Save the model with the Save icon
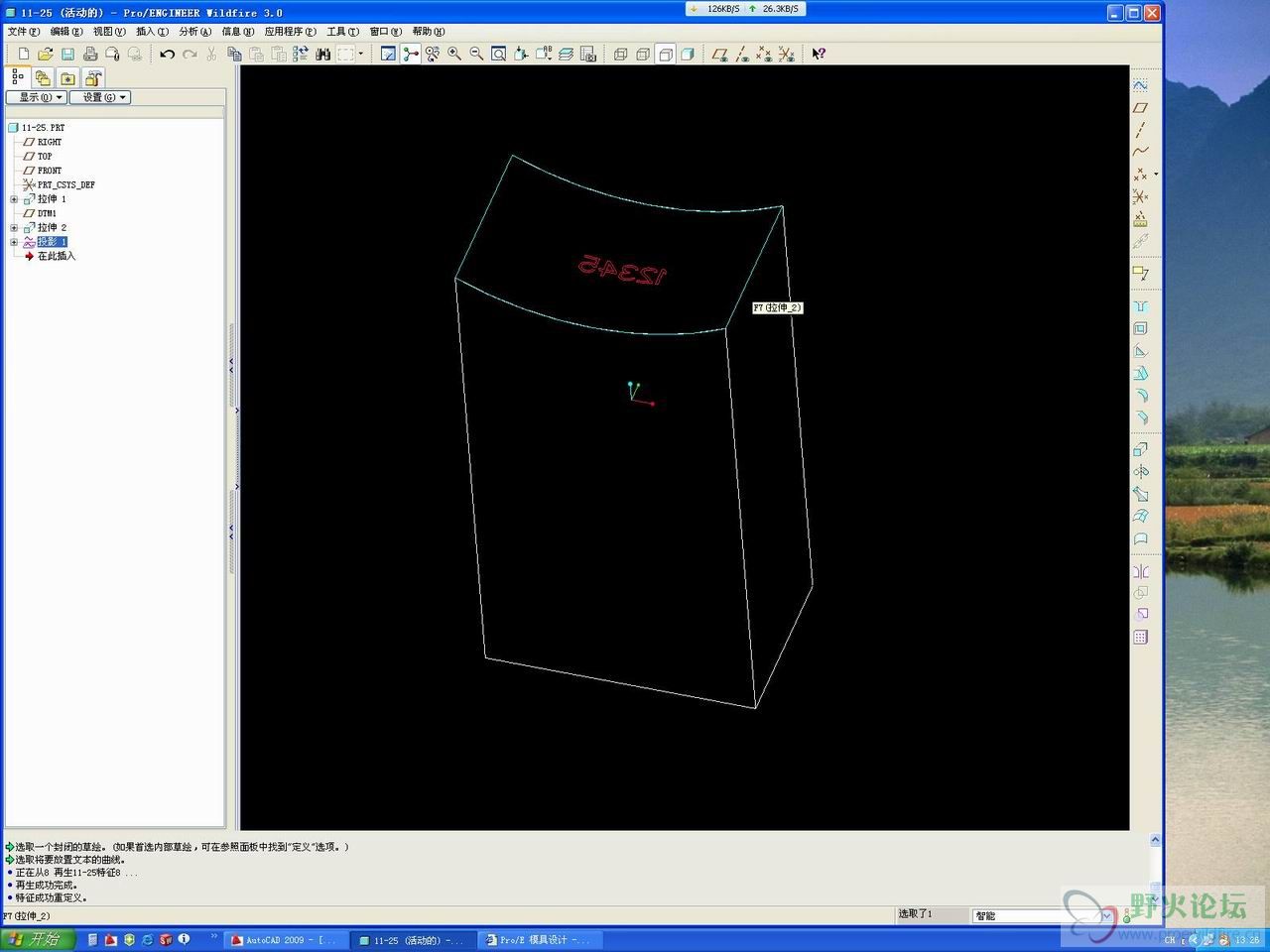This screenshot has width=1270, height=952. (67, 54)
